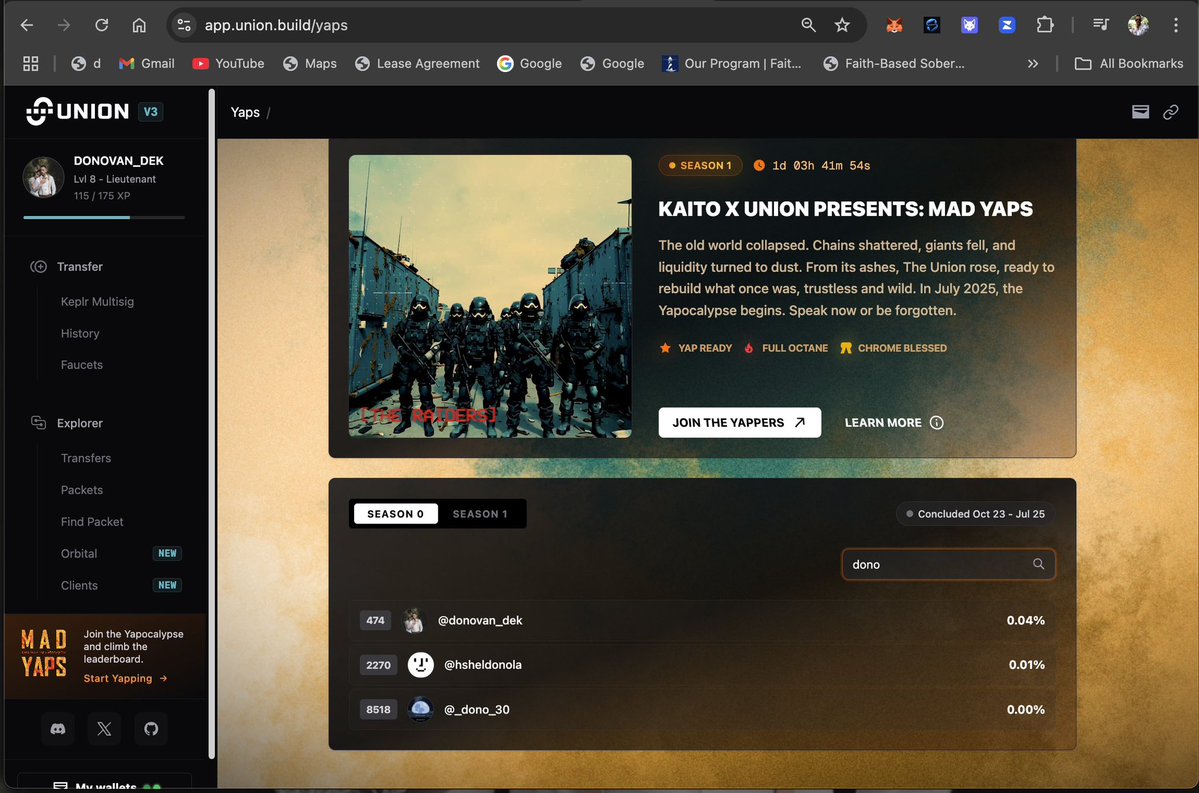The width and height of the screenshot is (1199, 793).
Task: Open the Gmail bookmark
Action: pos(147,63)
